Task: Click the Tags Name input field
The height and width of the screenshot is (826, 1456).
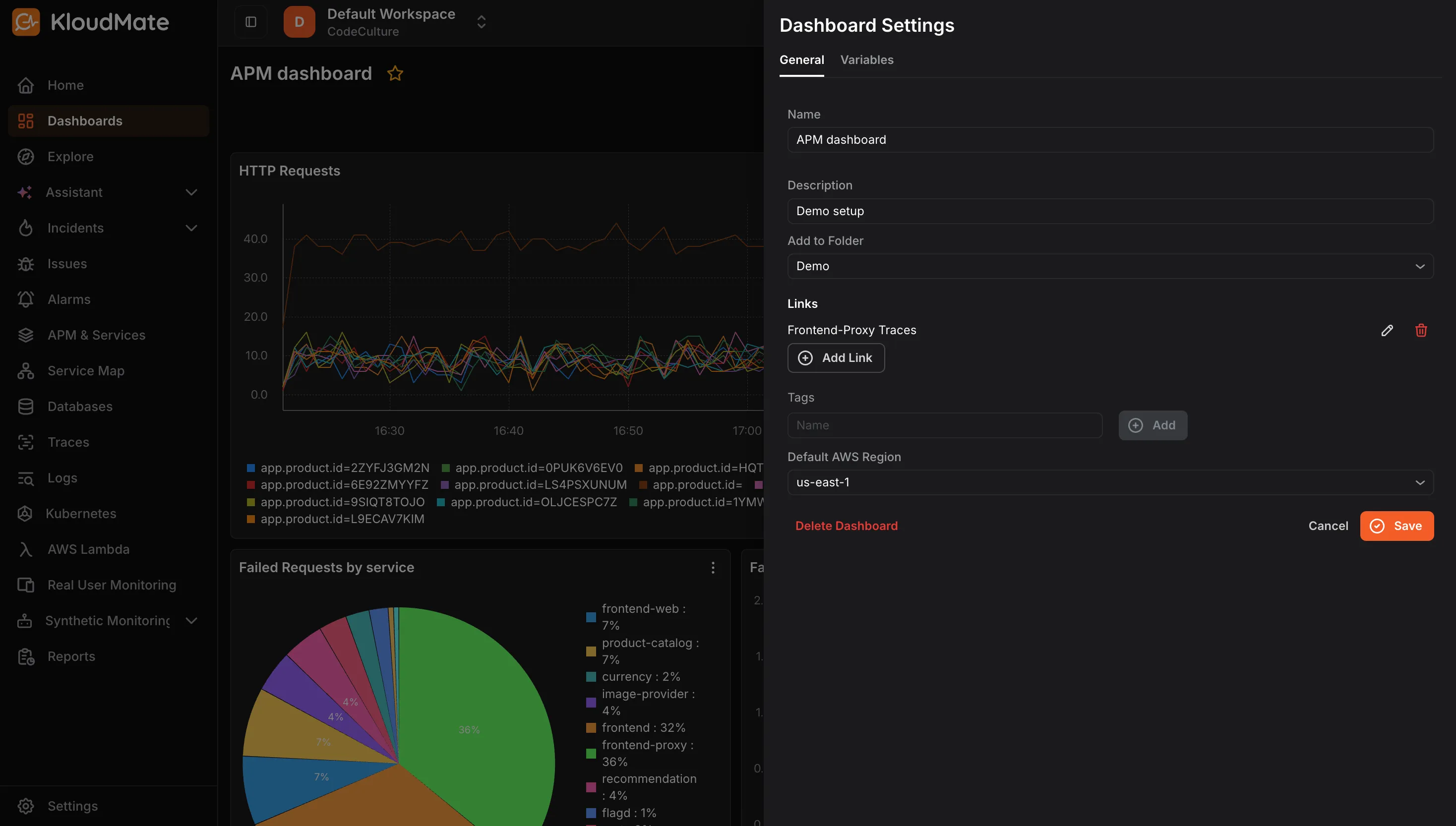Action: tap(945, 425)
